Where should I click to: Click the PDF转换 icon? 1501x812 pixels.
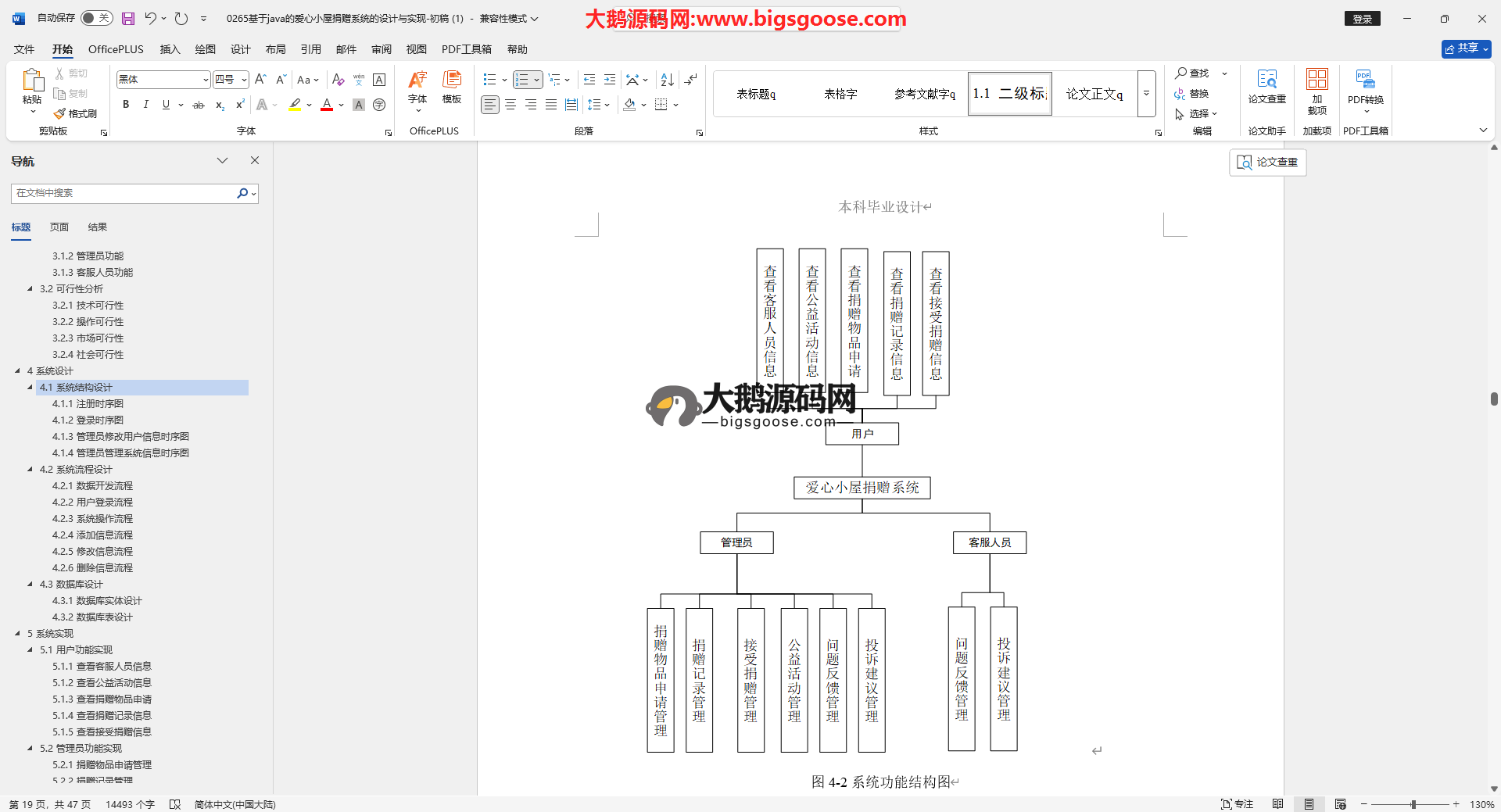1365,86
